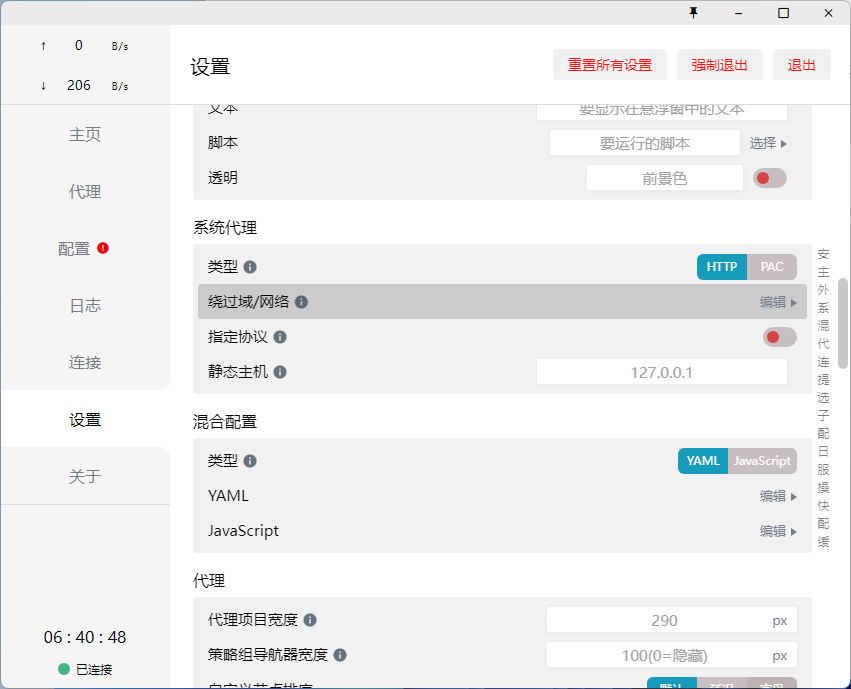Click the 强制退出 button
This screenshot has height=689, width=851.
point(720,65)
